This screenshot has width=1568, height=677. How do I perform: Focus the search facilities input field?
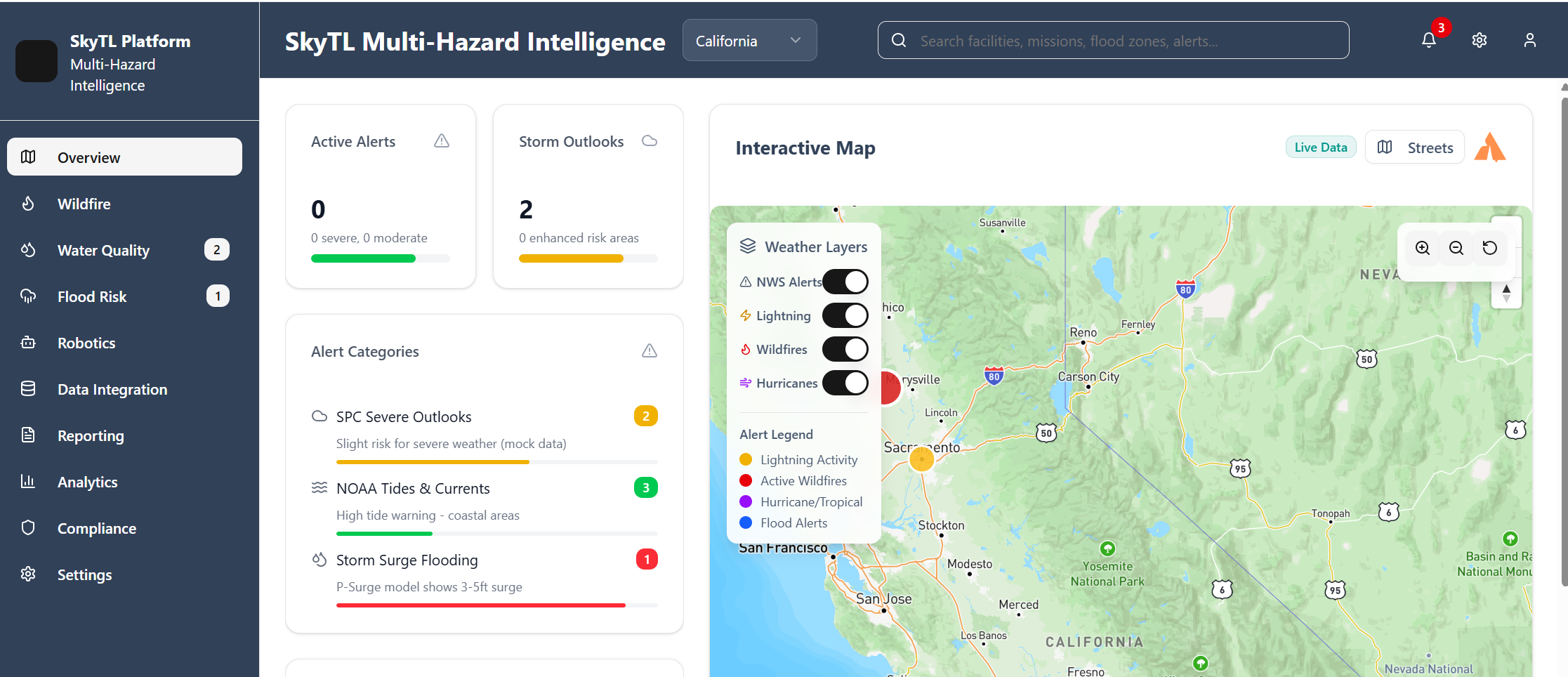[1113, 40]
